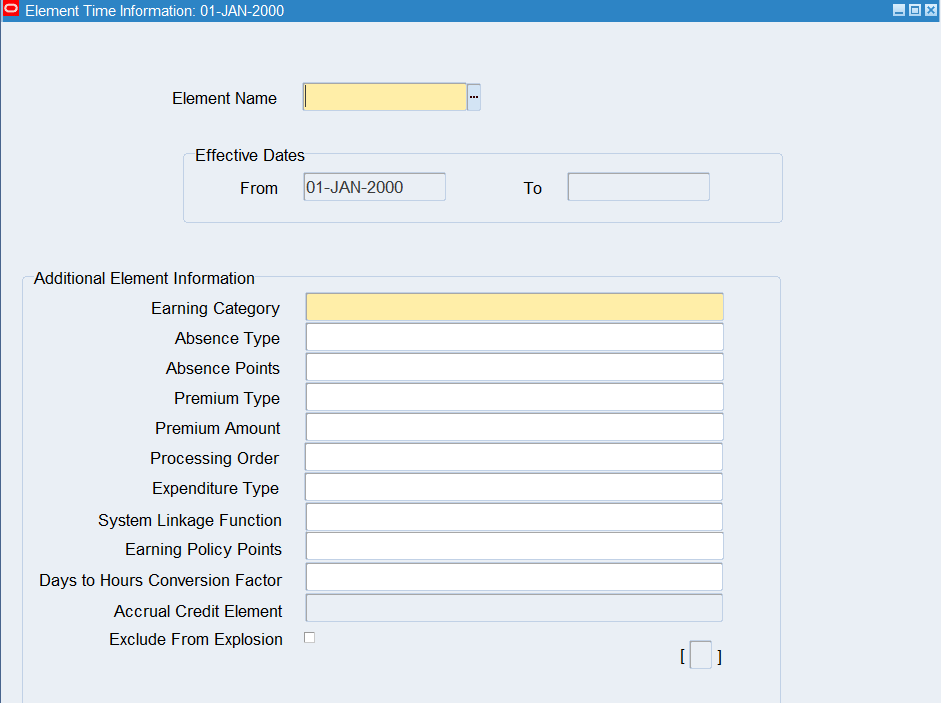The height and width of the screenshot is (703, 941).
Task: Maximize the Element Time Information window
Action: click(x=914, y=10)
